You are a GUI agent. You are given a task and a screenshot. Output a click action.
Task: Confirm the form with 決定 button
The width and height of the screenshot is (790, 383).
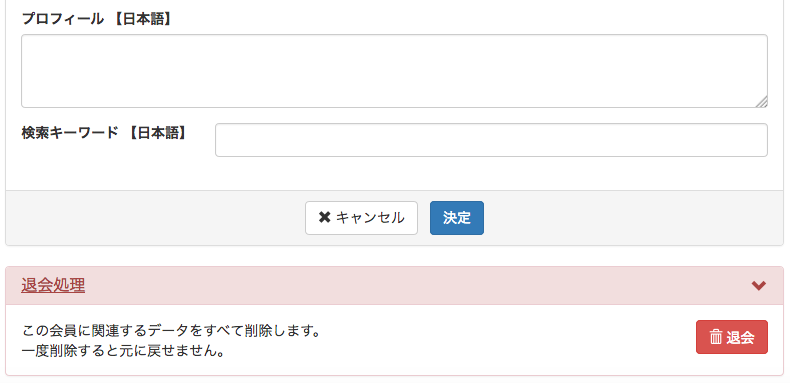[x=457, y=218]
